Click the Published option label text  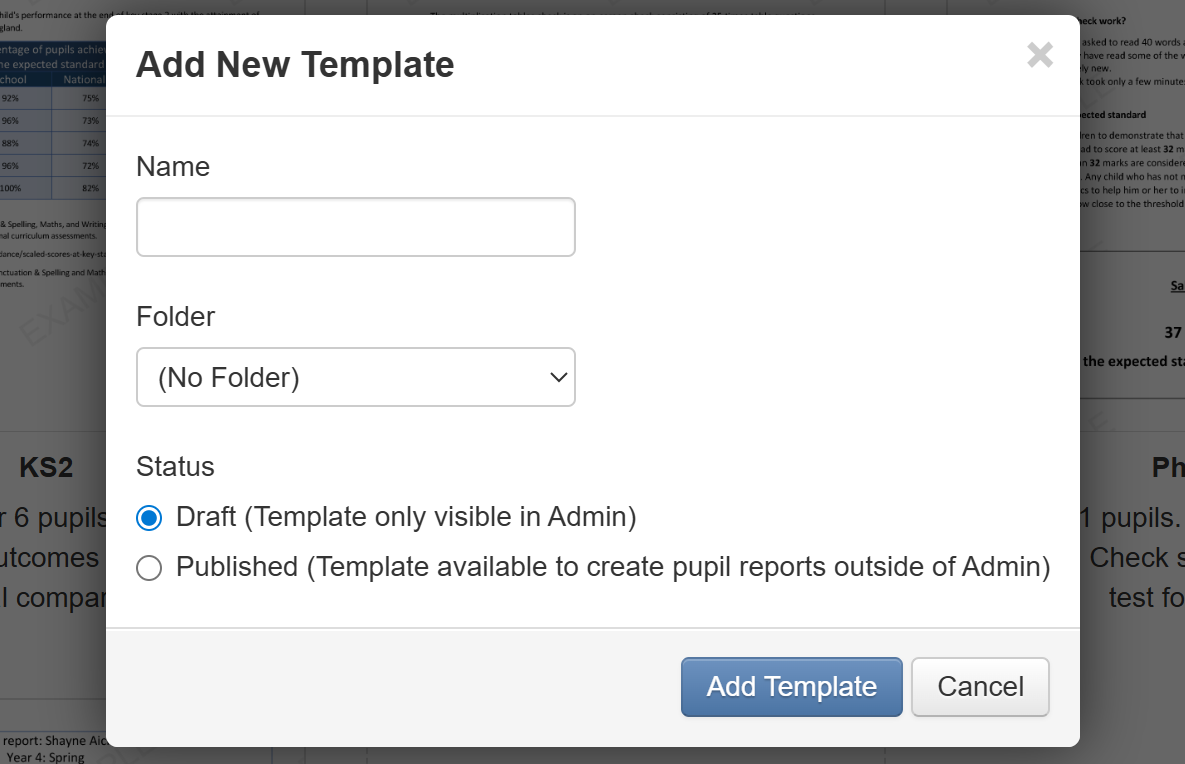(x=612, y=567)
